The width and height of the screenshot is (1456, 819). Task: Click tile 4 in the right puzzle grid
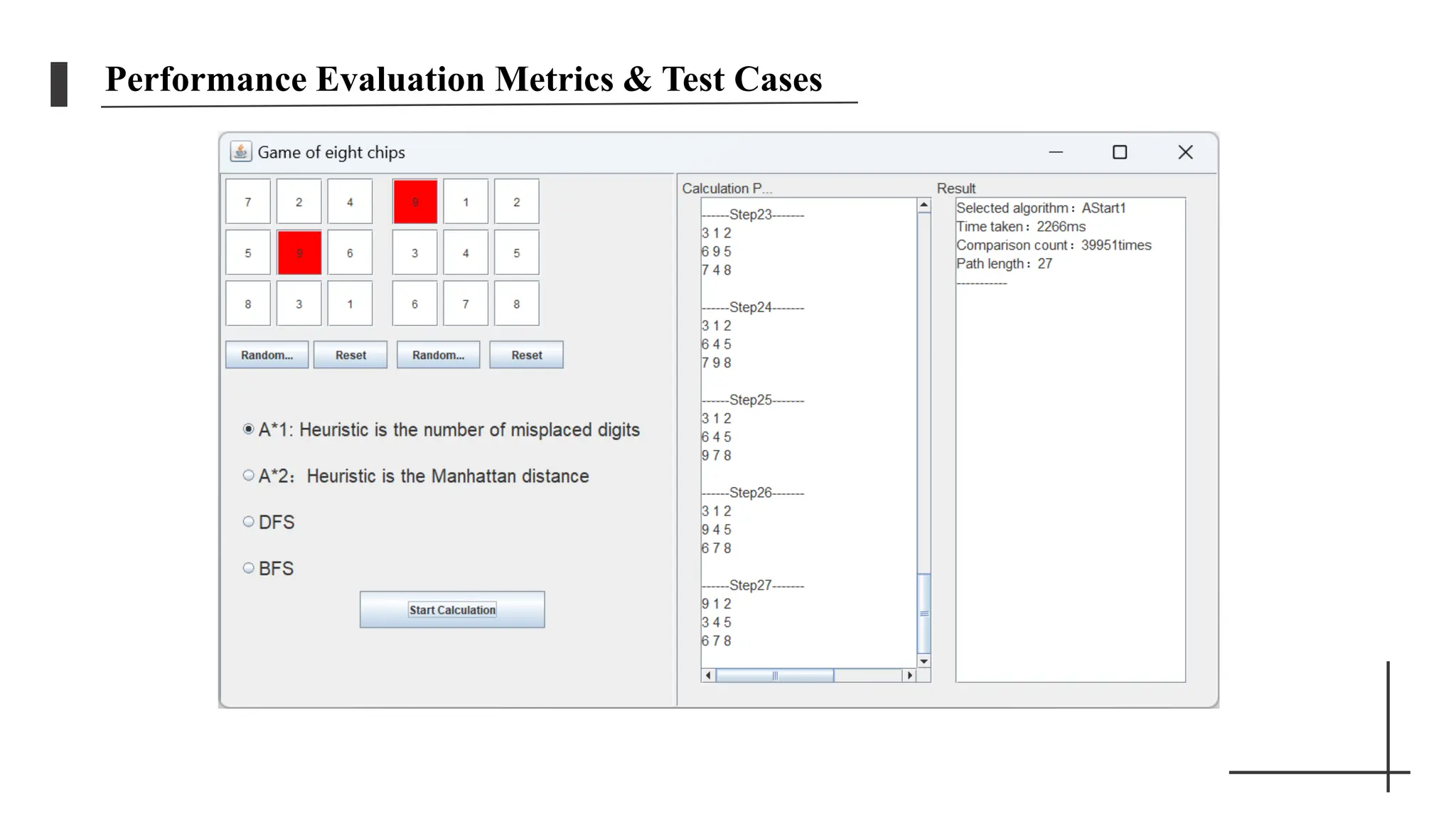[x=466, y=253]
